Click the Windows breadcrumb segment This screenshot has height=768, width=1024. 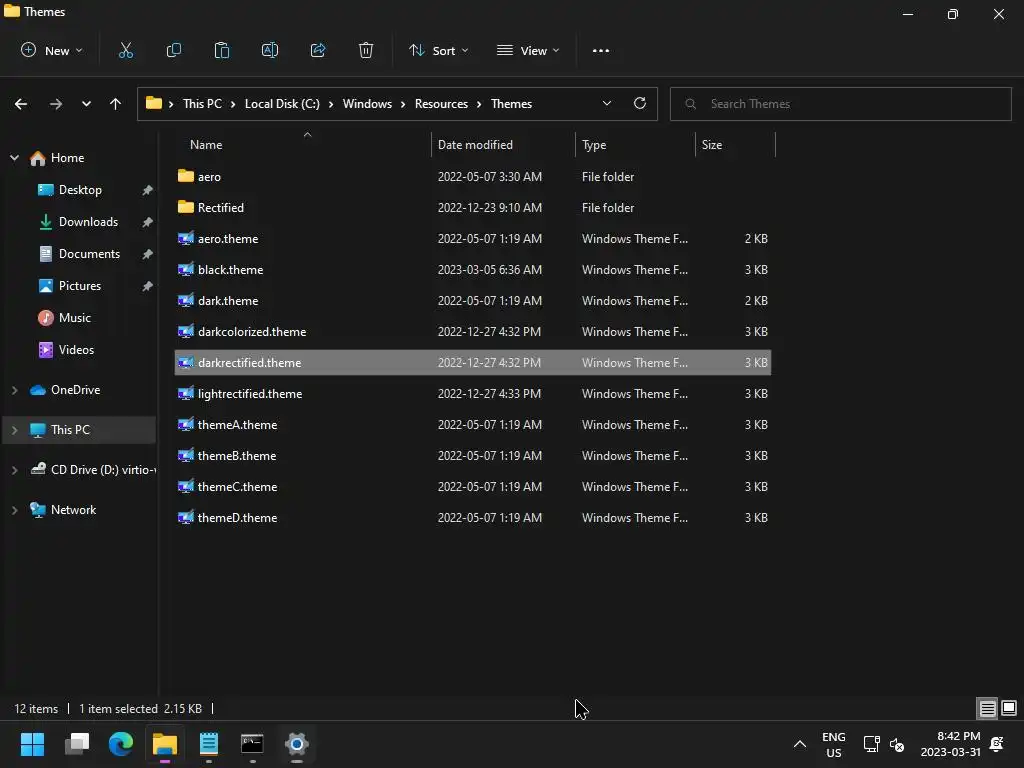[x=367, y=104]
